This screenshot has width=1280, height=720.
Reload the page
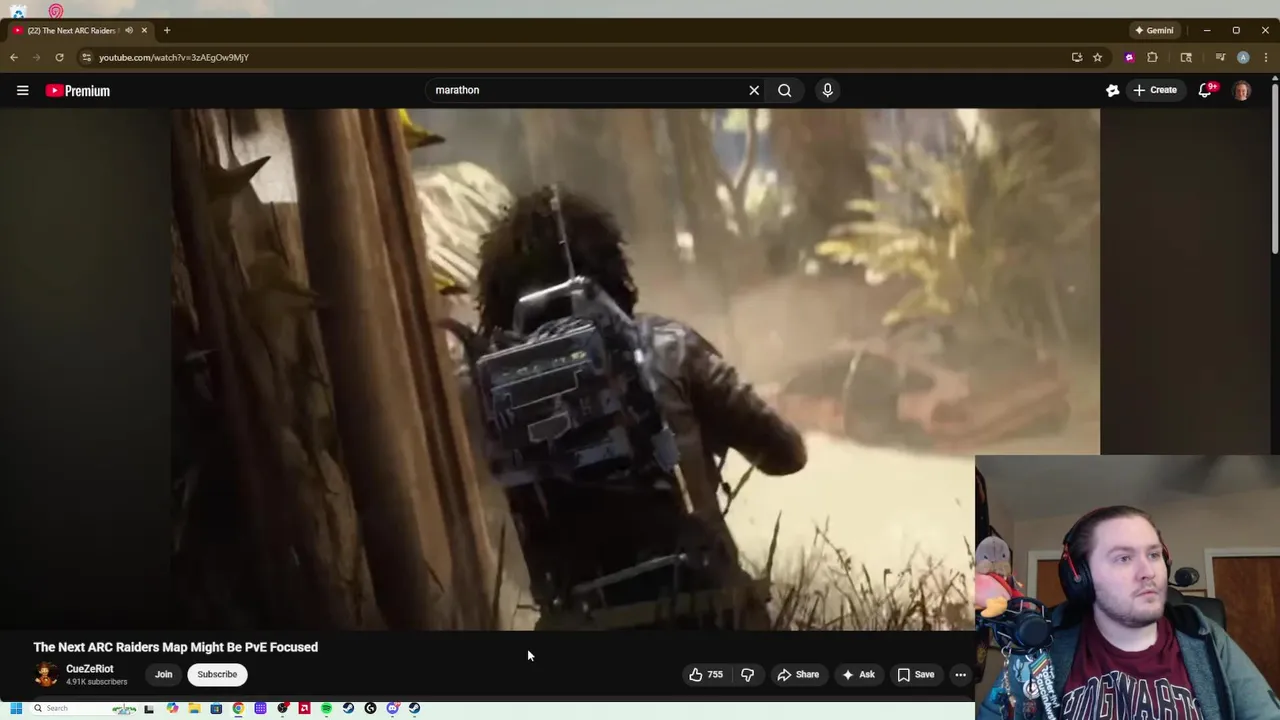click(x=59, y=57)
